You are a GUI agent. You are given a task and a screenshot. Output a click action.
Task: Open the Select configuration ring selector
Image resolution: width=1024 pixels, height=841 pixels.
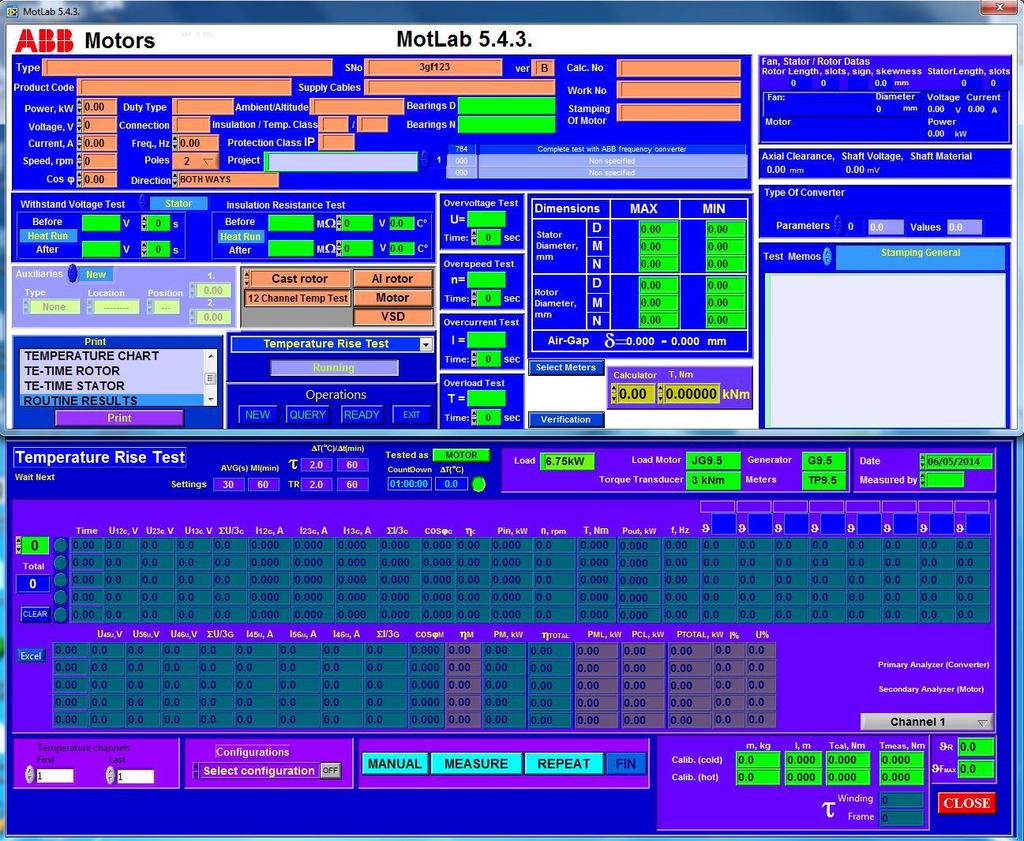[195, 770]
